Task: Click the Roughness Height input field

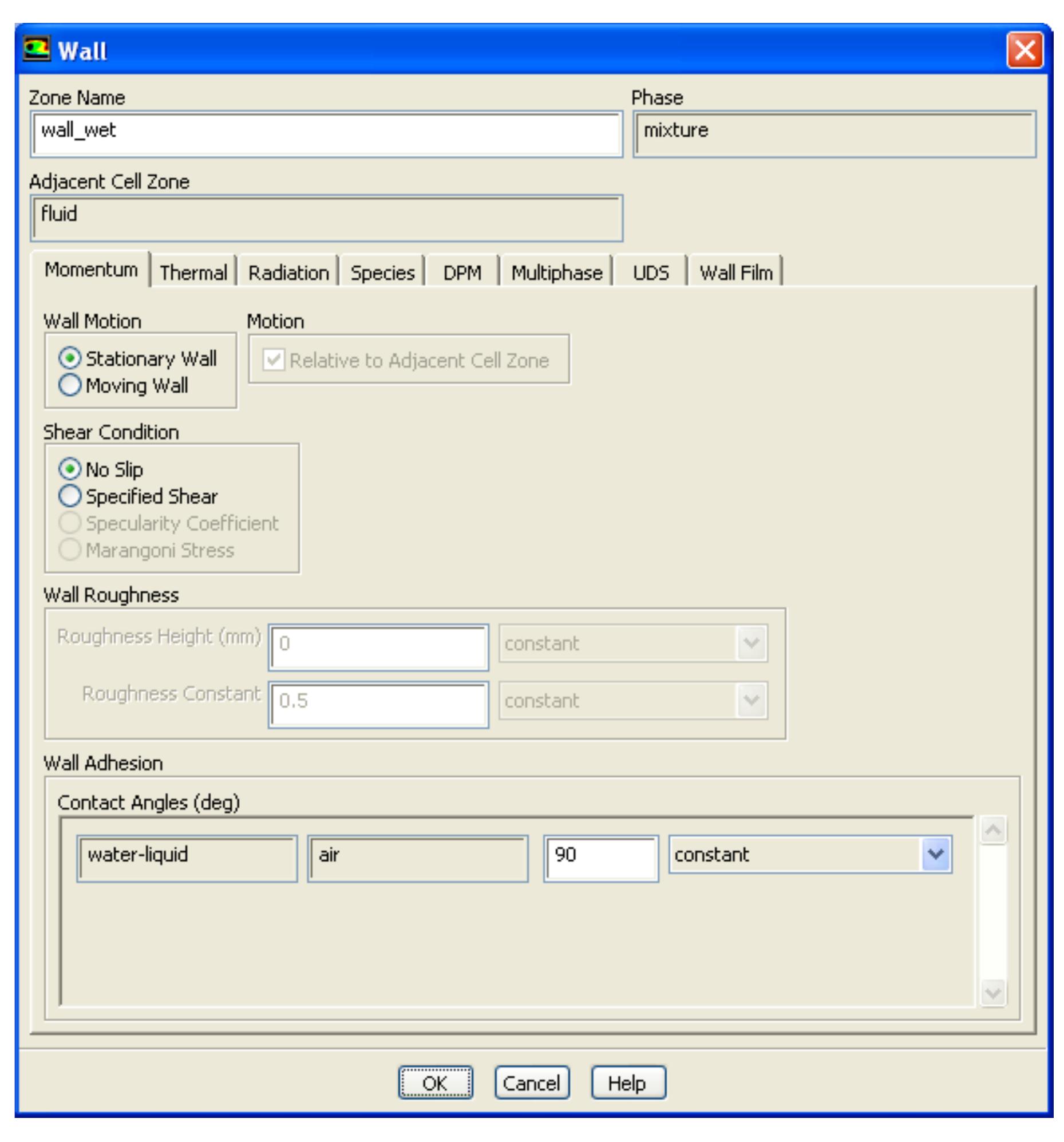Action: pos(378,647)
